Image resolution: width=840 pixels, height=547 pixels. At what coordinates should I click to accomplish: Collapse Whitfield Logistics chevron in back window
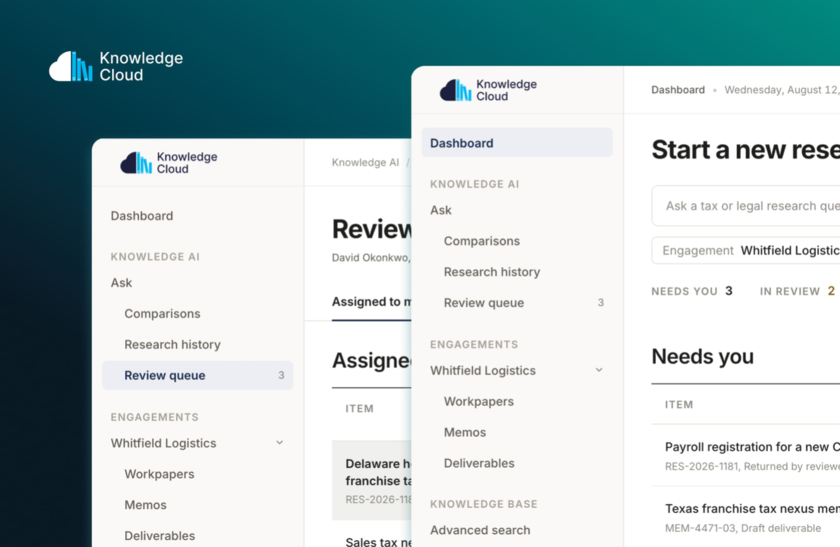[x=280, y=443]
